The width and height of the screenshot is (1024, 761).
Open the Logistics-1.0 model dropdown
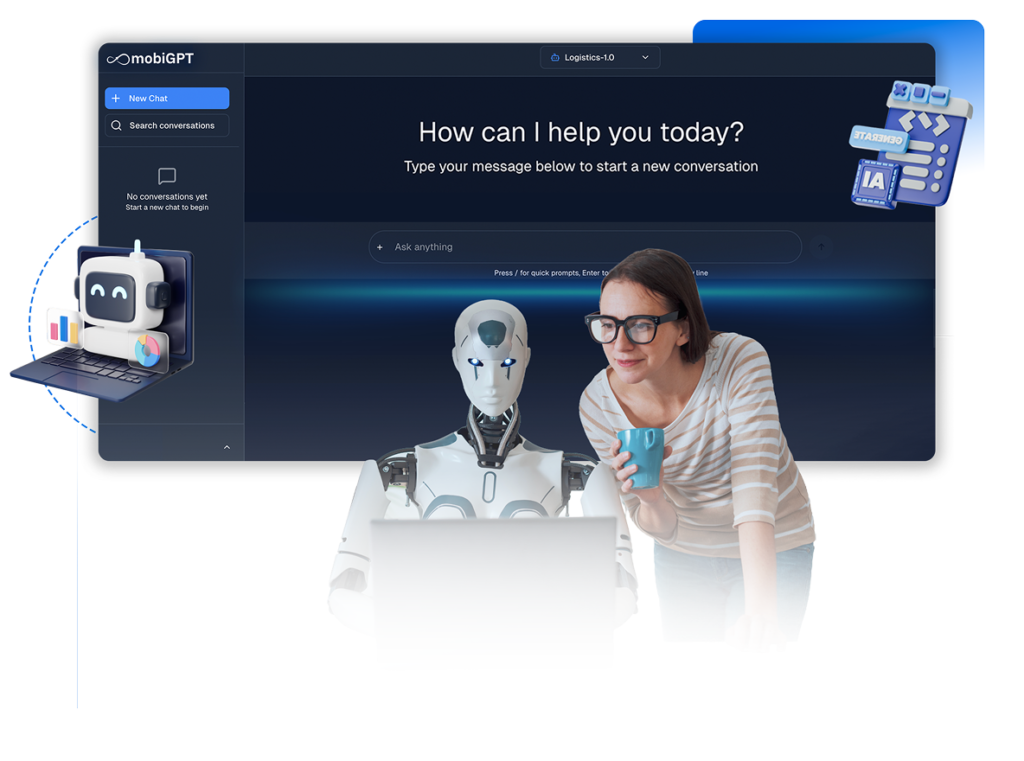click(600, 58)
